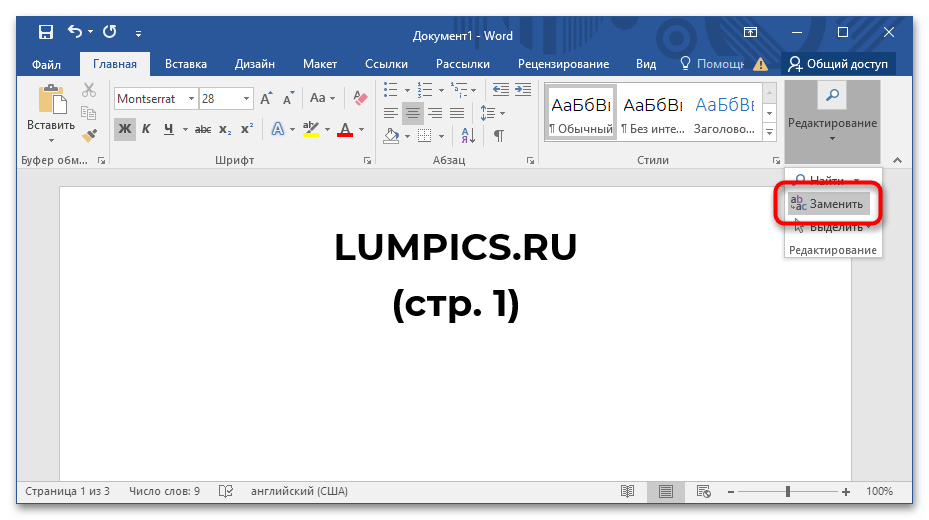This screenshot has width=929, height=520.
Task: Justify the text alignment
Action: pyautogui.click(x=457, y=113)
